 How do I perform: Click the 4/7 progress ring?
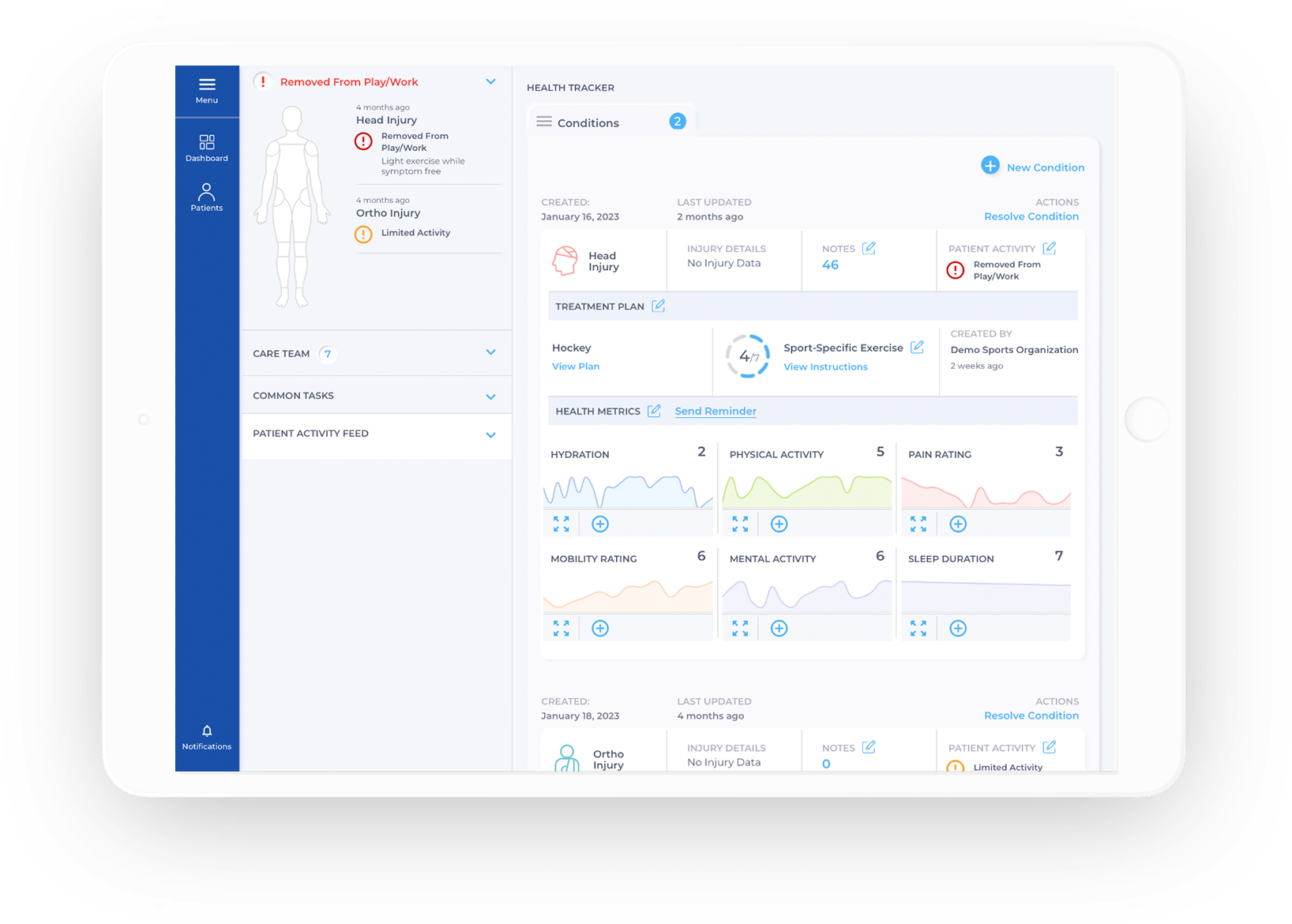(x=748, y=356)
